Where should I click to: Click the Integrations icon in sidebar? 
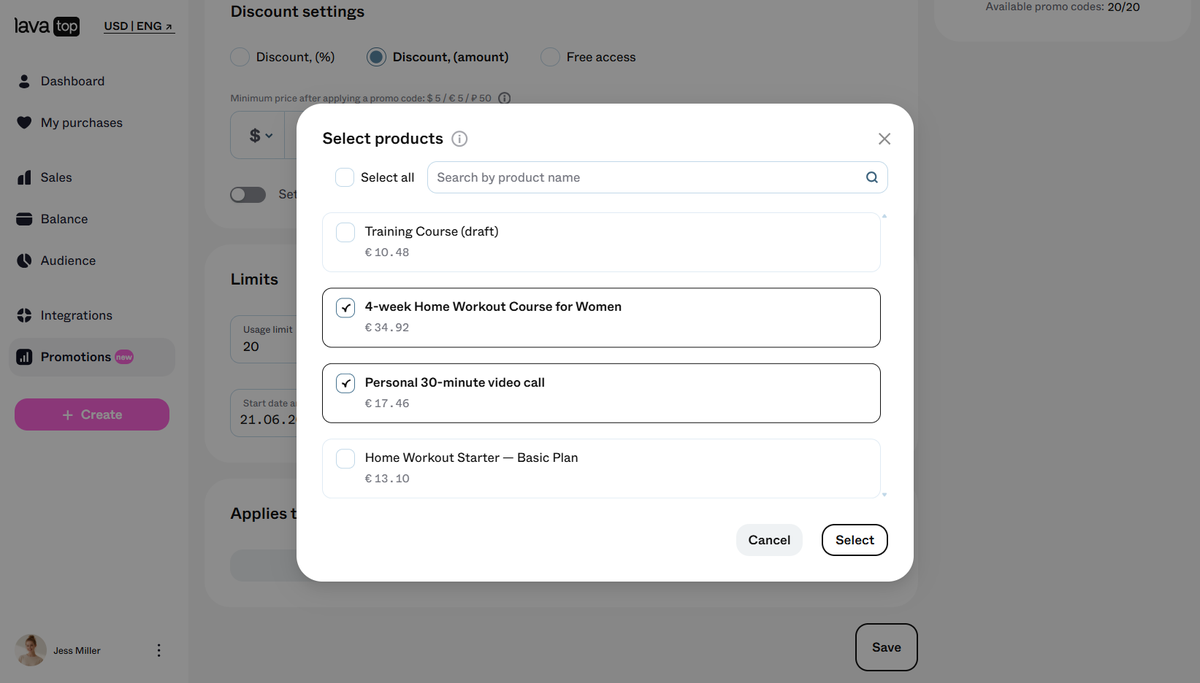(24, 315)
